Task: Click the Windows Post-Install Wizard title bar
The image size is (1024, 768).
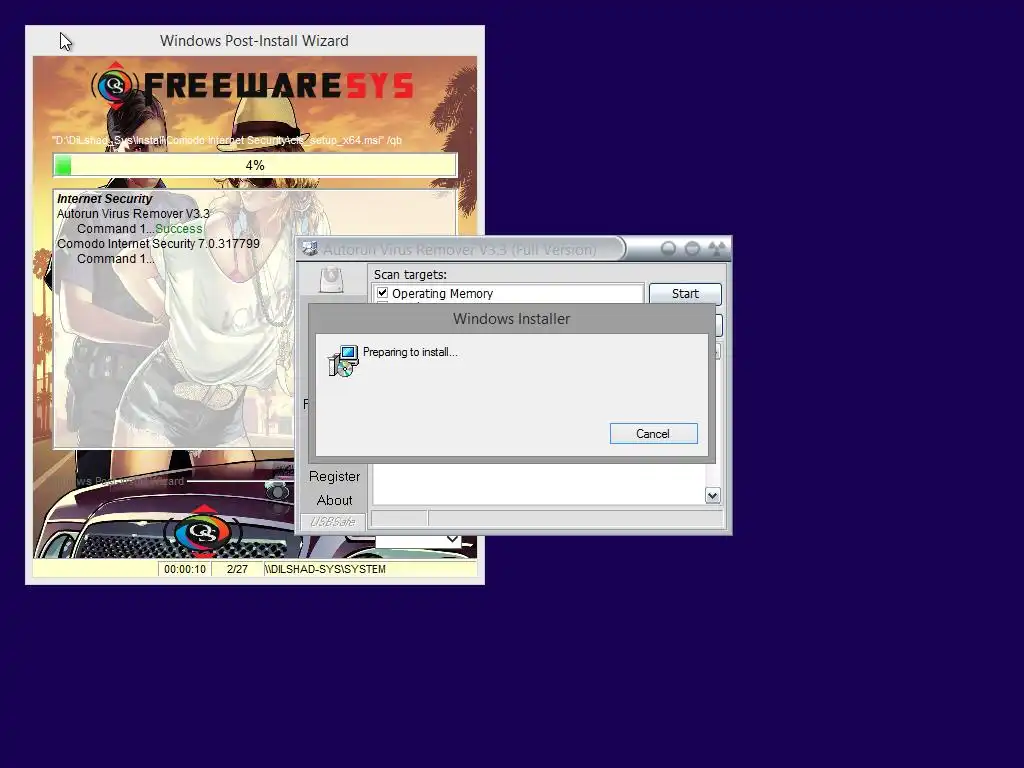Action: click(255, 40)
